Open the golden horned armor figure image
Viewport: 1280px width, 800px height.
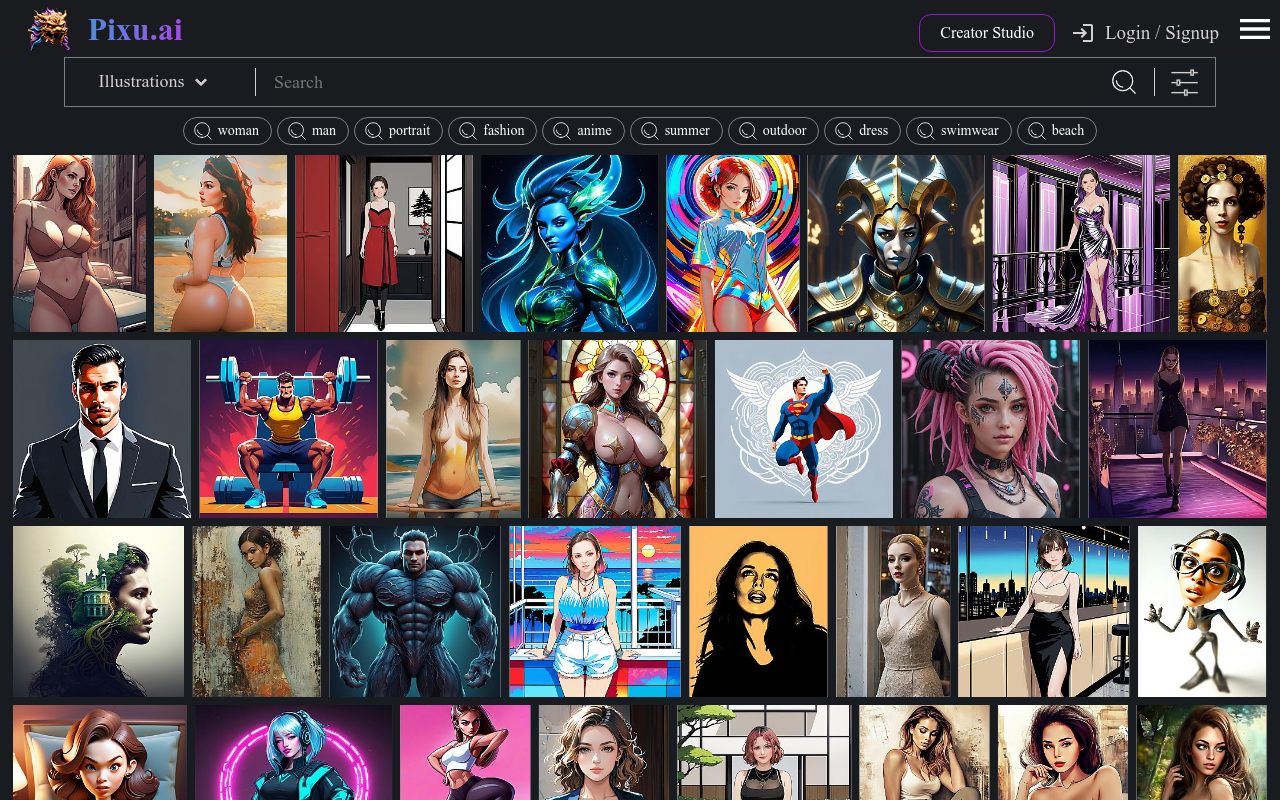click(x=896, y=243)
